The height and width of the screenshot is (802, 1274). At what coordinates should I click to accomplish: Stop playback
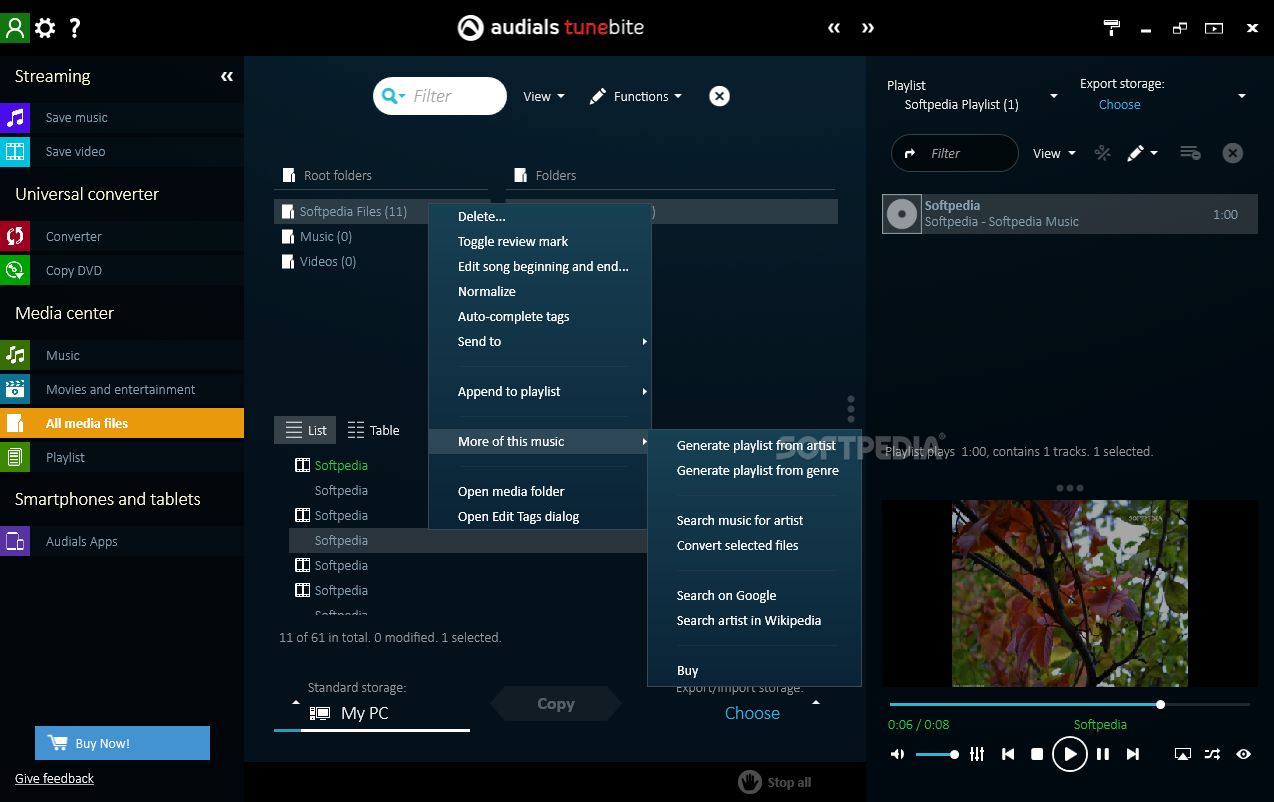[x=1037, y=754]
